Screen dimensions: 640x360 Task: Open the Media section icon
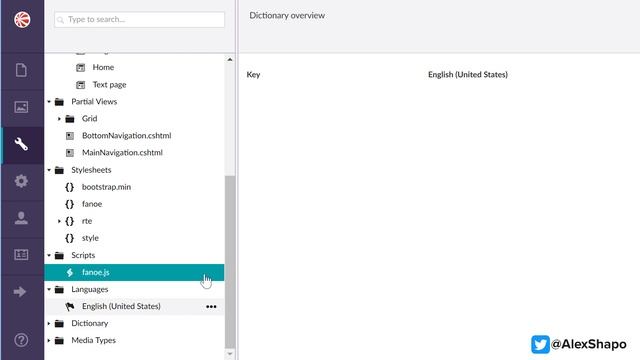tap(21, 107)
